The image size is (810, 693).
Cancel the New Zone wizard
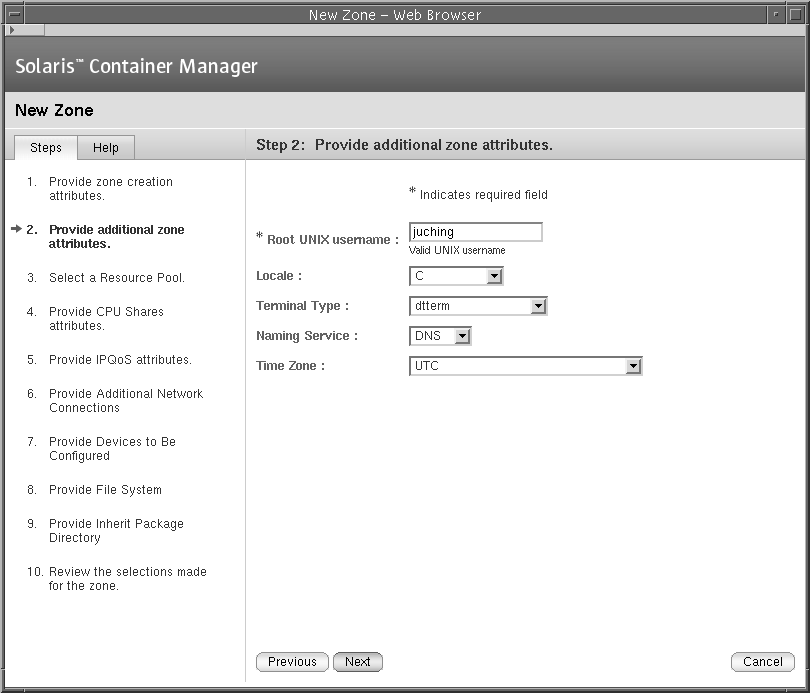pos(762,662)
